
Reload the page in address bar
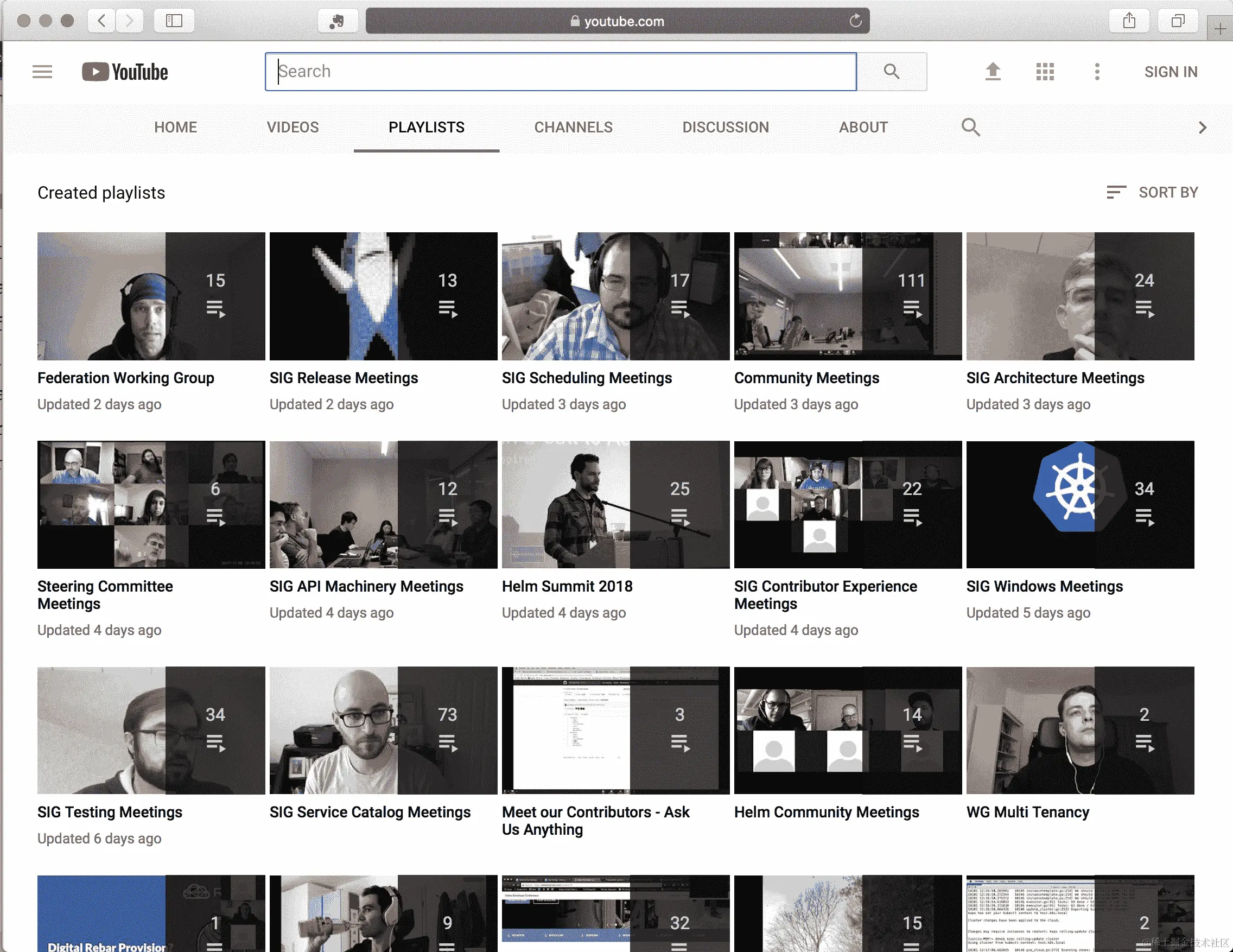tap(855, 21)
